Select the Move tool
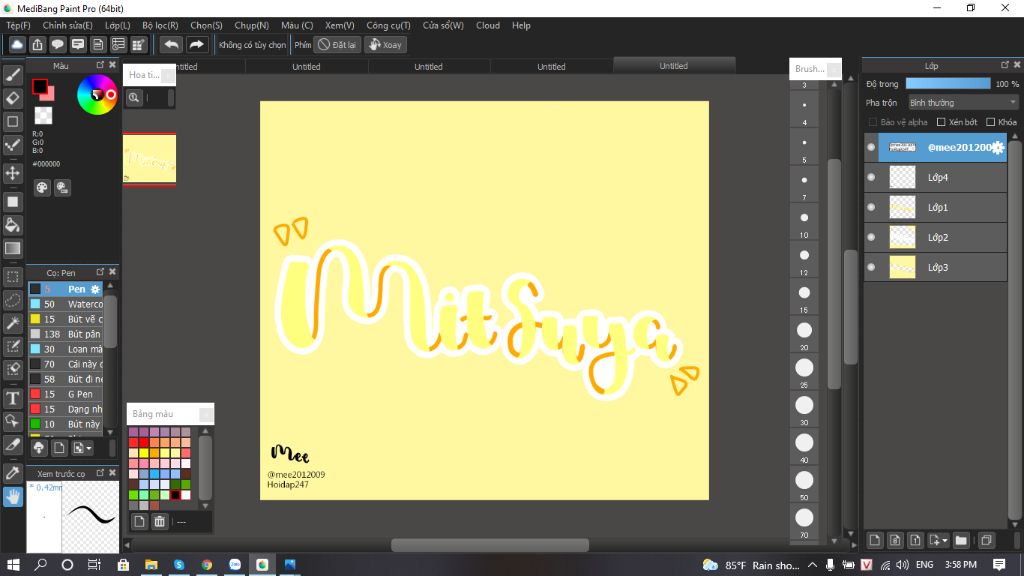This screenshot has width=1024, height=576. [x=12, y=173]
